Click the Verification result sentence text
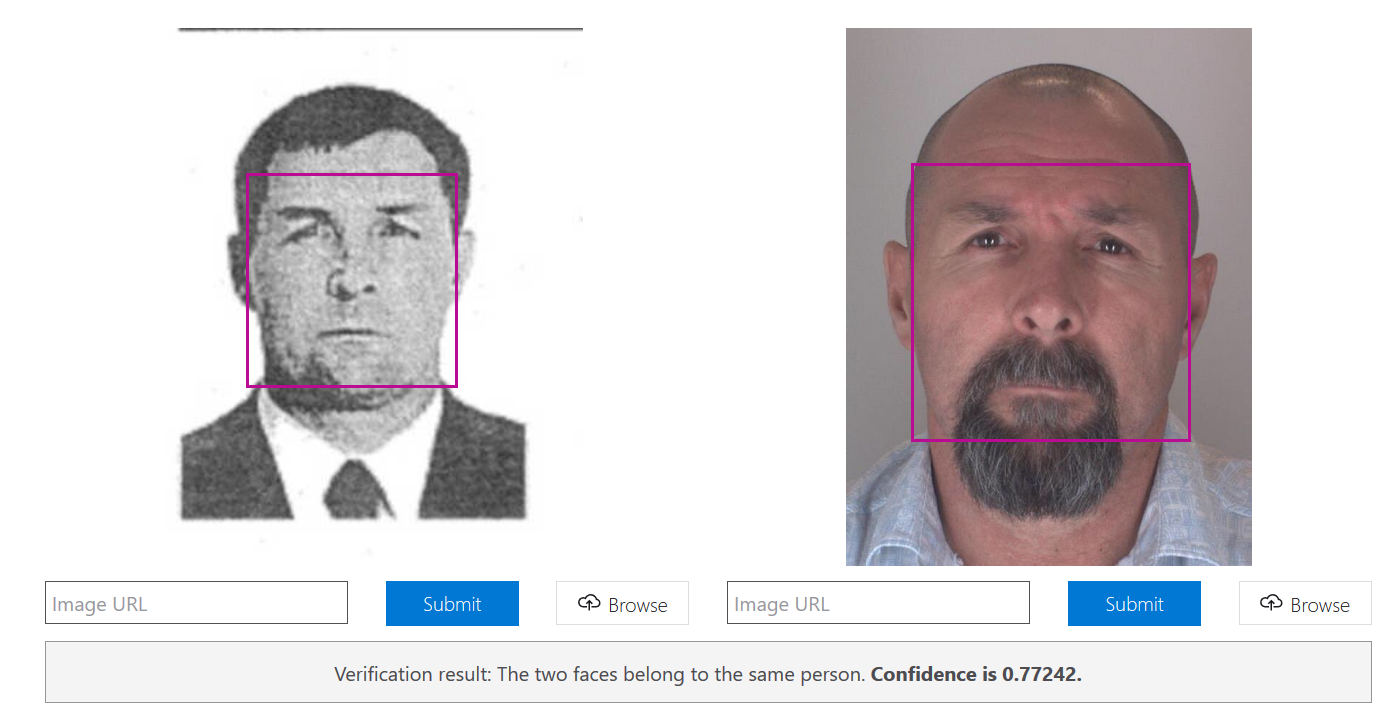Image resolution: width=1388 pixels, height=717 pixels. tap(599, 674)
